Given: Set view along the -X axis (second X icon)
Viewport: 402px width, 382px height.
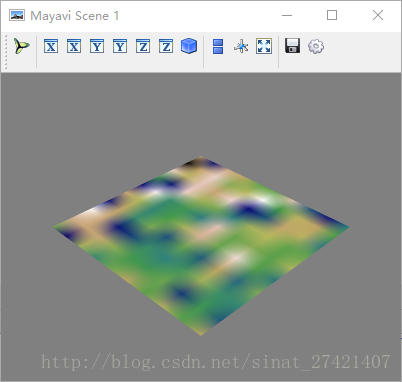Looking at the screenshot, I should [x=74, y=46].
